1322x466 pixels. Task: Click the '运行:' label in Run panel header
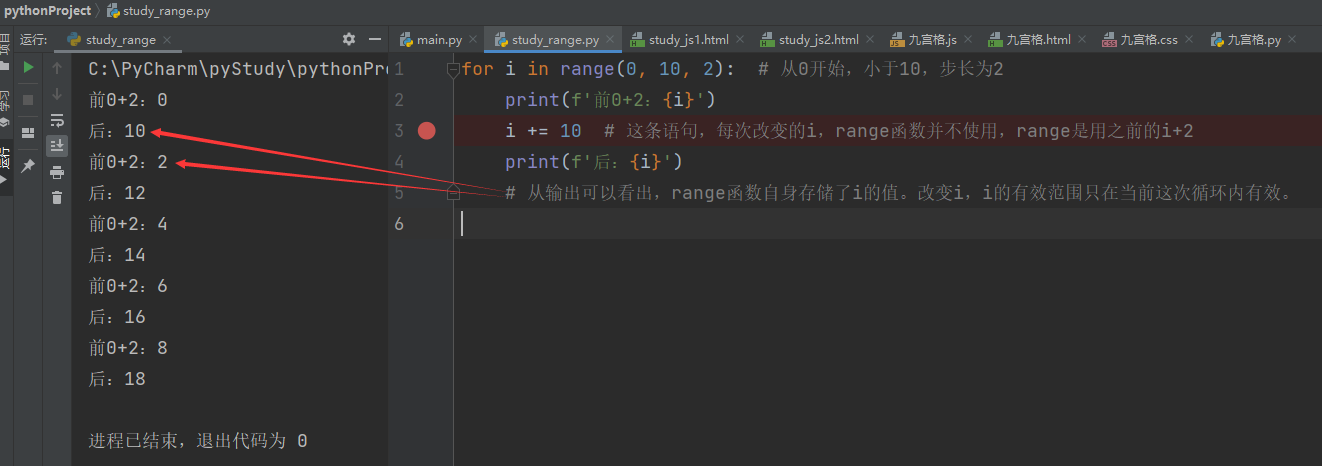34,40
